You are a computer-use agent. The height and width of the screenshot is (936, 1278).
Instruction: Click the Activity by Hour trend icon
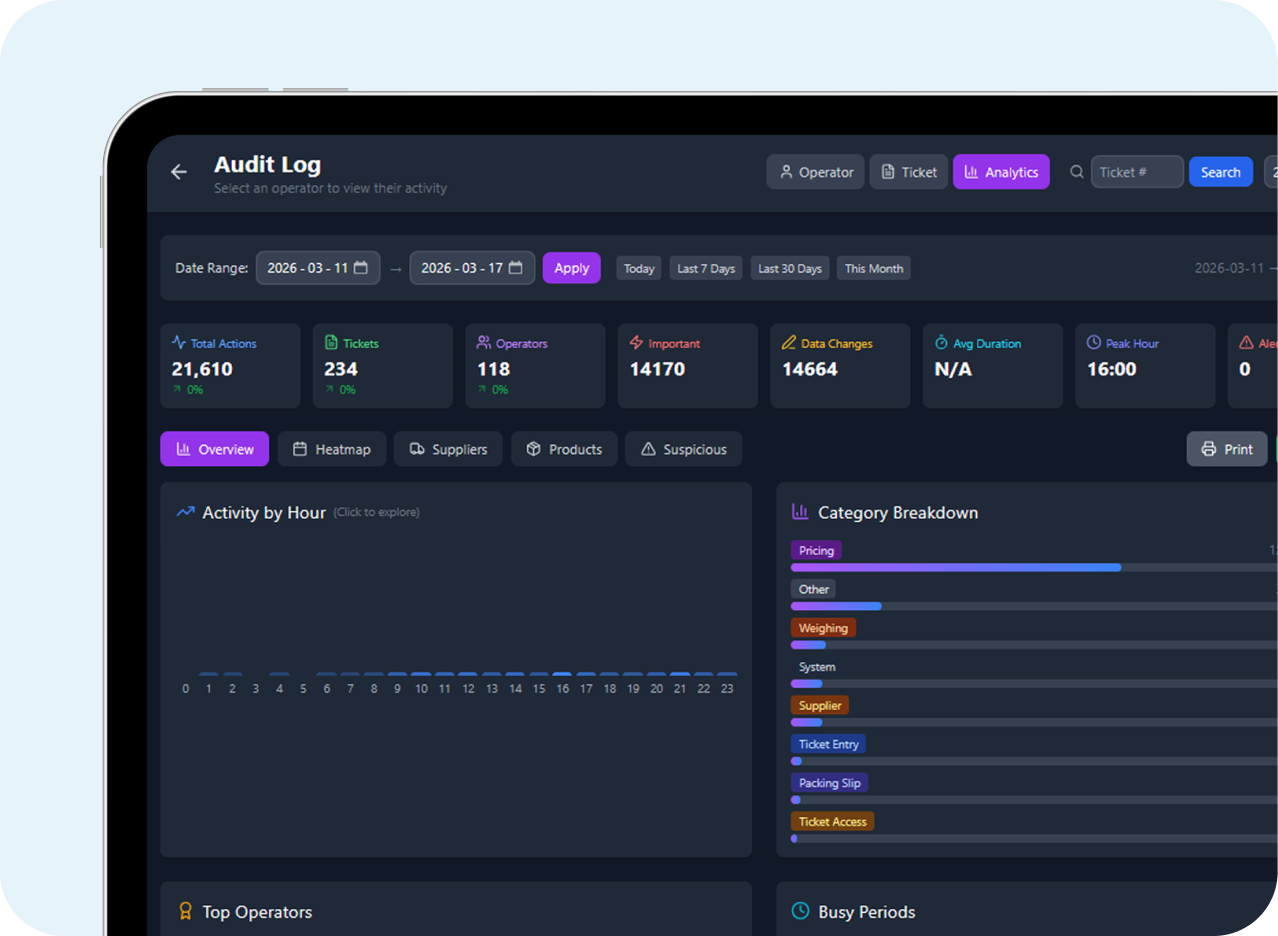185,512
